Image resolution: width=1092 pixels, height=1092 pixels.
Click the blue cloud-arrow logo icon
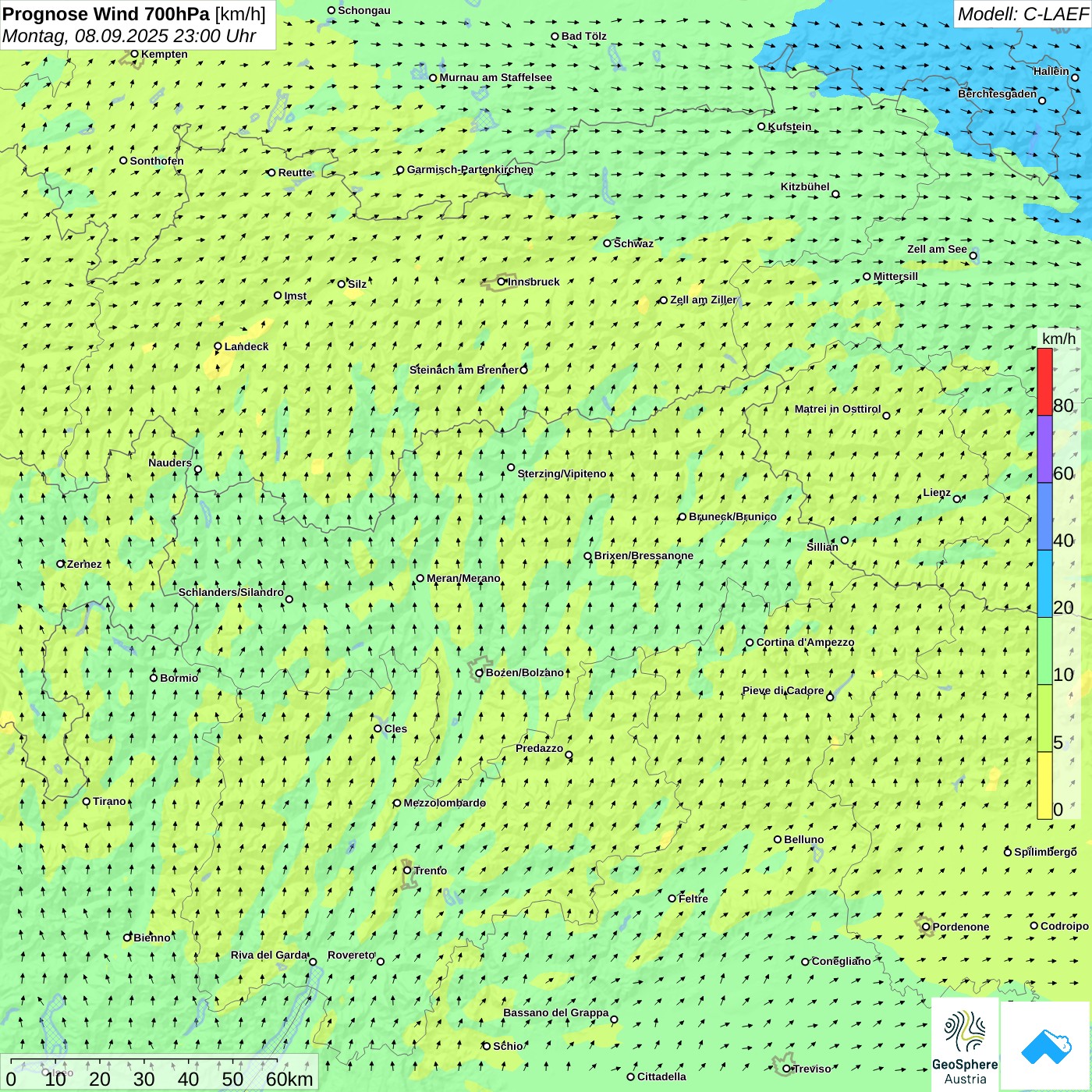1046,1046
